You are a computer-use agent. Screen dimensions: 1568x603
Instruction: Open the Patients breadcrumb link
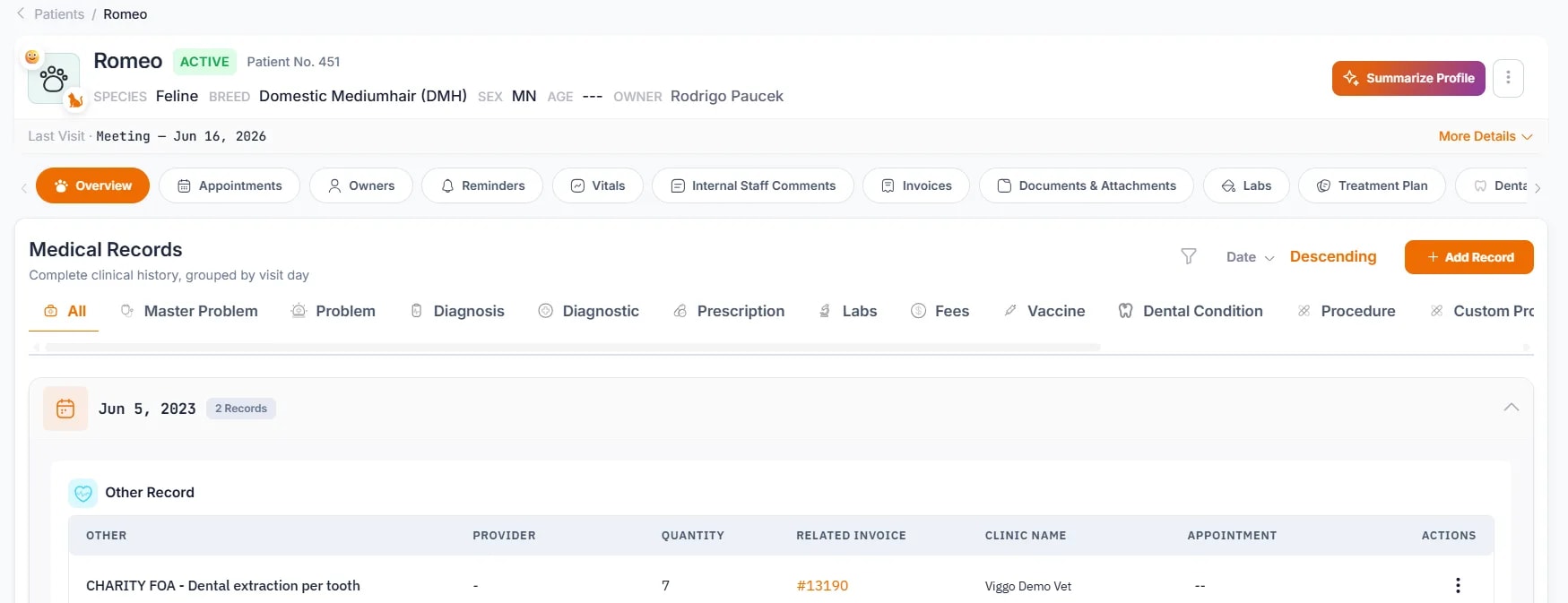[x=59, y=14]
